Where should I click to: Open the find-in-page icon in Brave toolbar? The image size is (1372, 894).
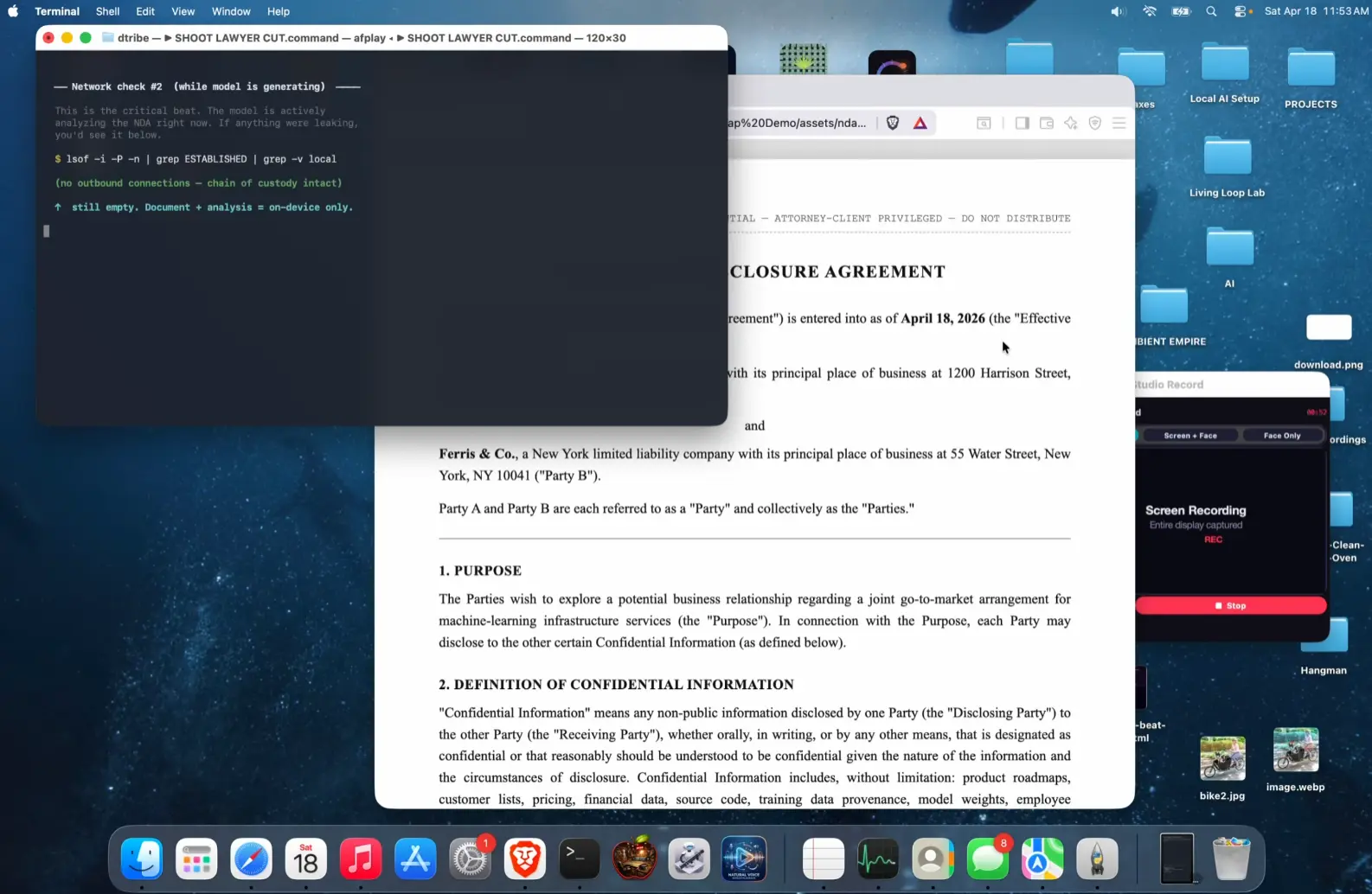click(x=984, y=123)
